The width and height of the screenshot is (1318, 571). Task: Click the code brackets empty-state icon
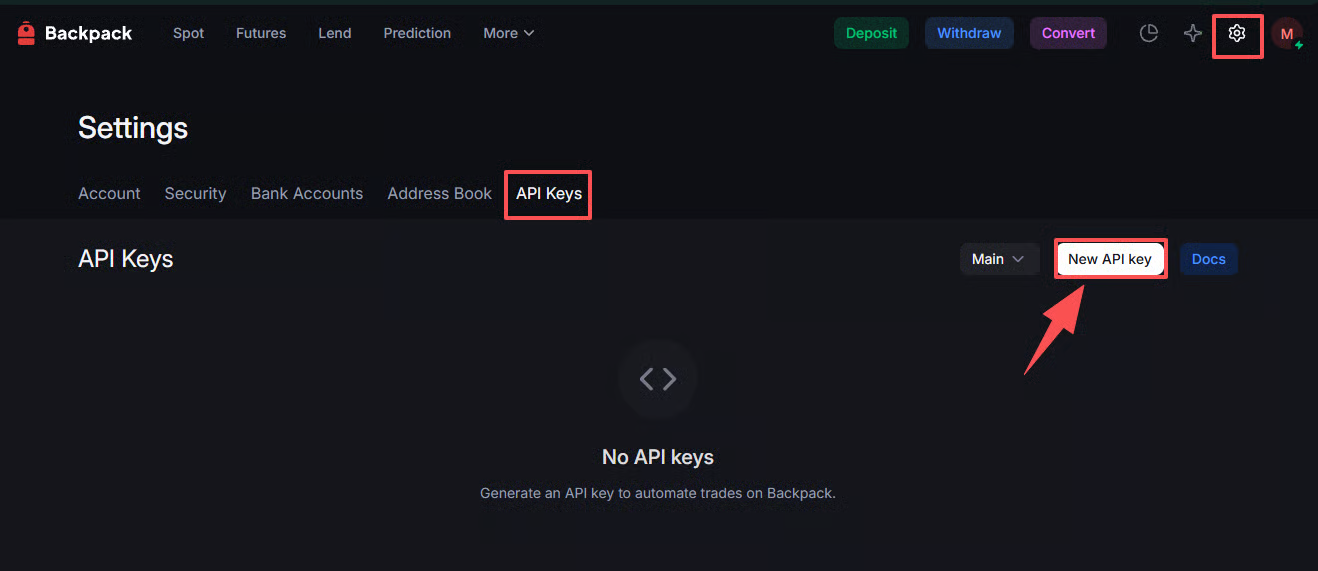tap(658, 378)
